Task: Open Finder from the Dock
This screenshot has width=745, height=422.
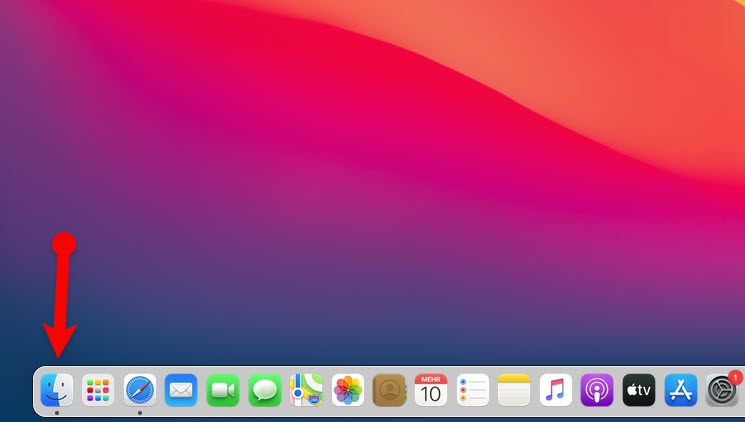Action: 56,390
